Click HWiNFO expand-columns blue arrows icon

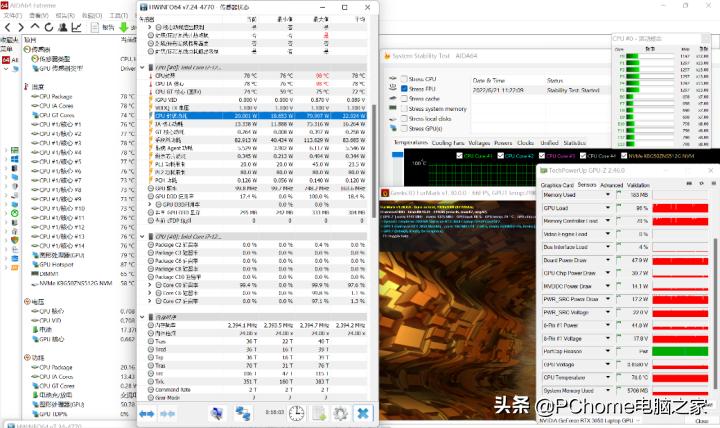click(x=146, y=414)
